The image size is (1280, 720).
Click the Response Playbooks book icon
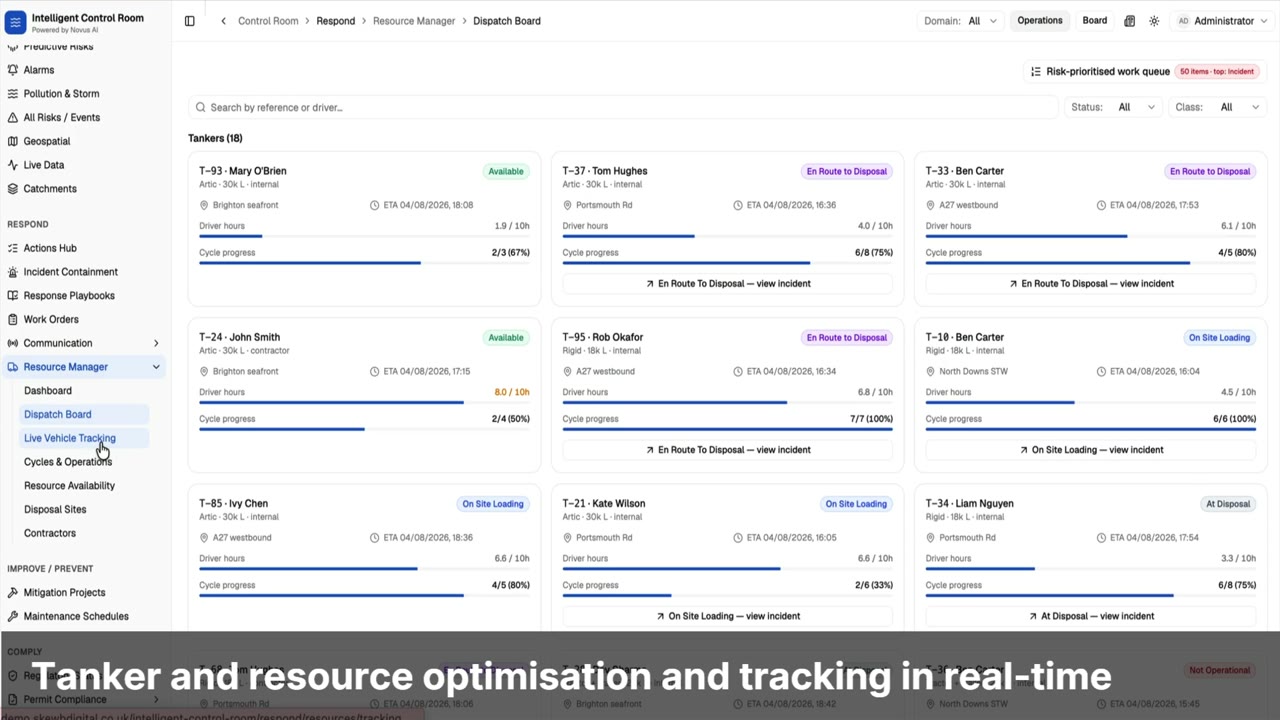click(13, 296)
